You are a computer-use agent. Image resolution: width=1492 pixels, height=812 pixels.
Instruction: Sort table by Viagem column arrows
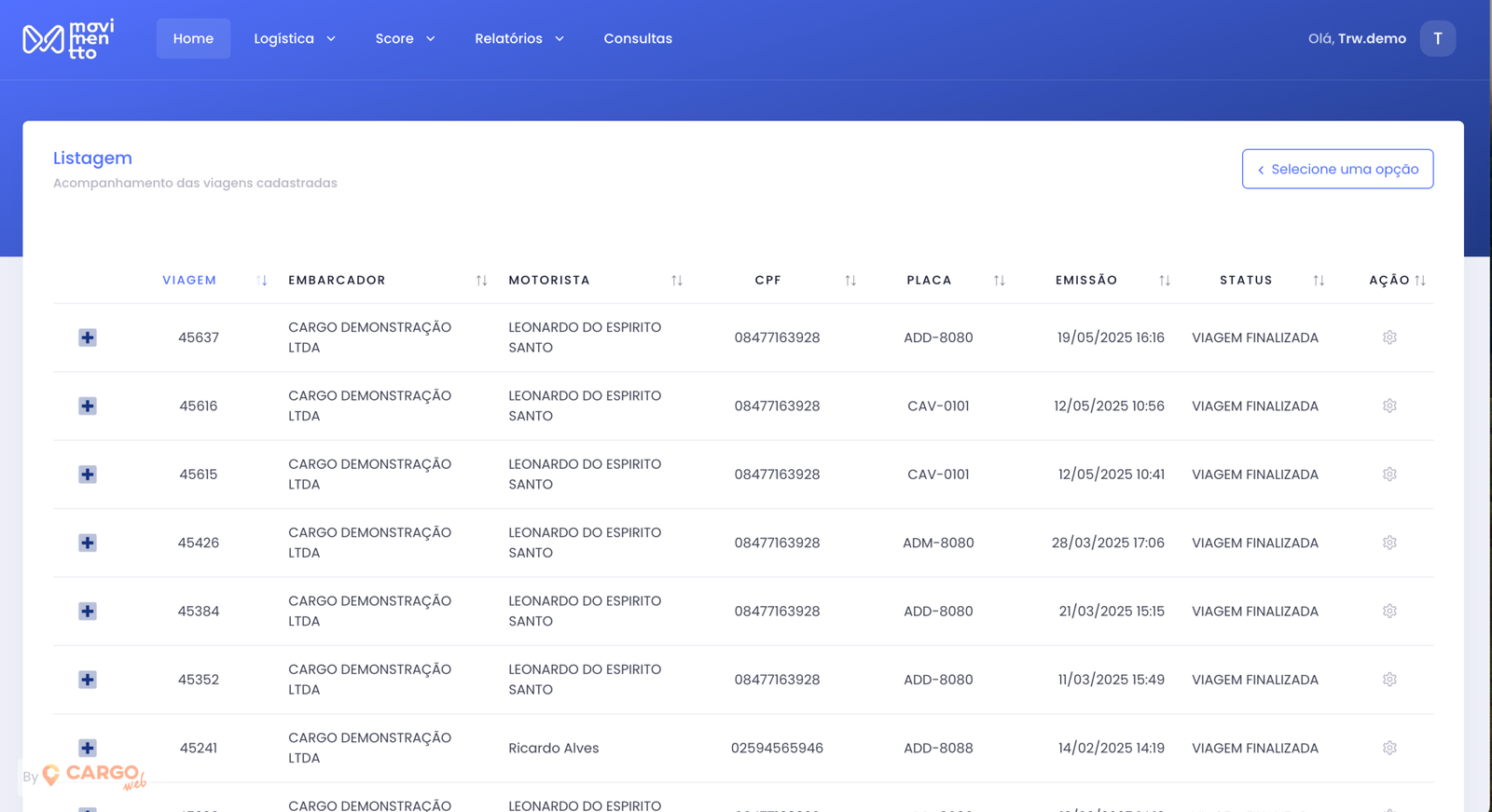[262, 281]
